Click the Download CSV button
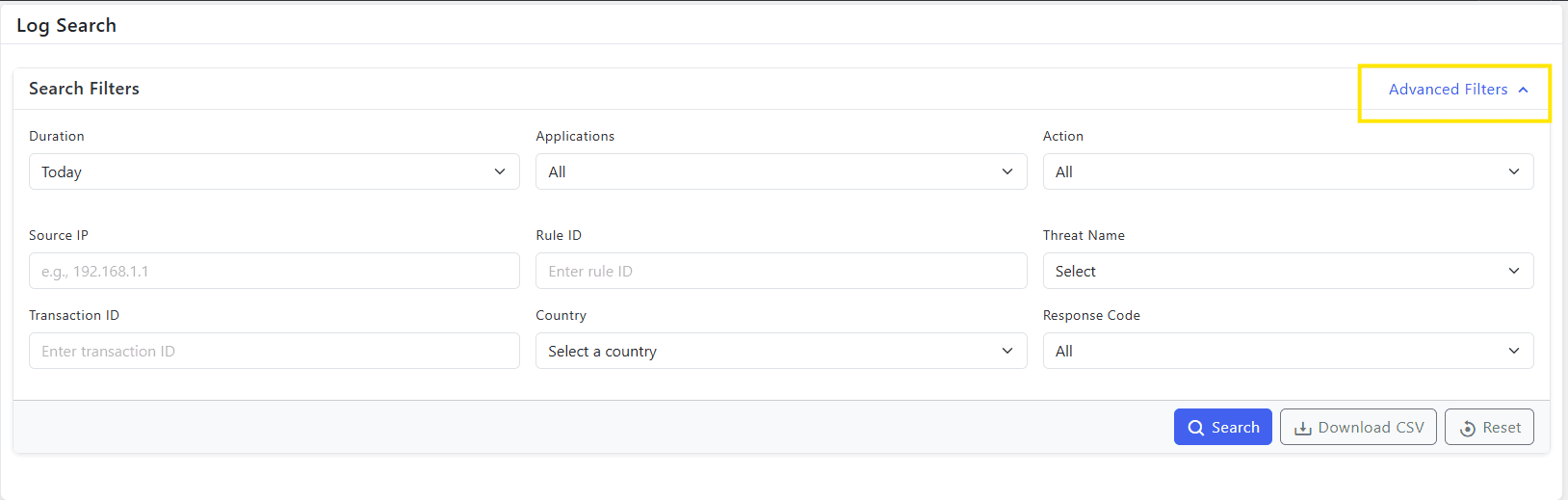 pyautogui.click(x=1358, y=427)
